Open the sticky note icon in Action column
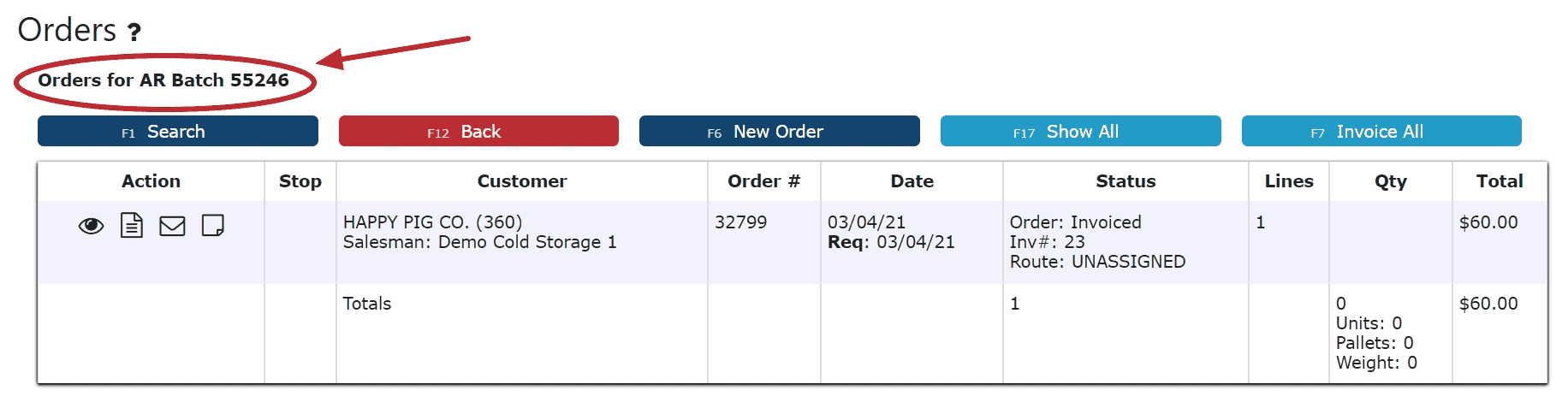This screenshot has width=1568, height=402. 213,226
